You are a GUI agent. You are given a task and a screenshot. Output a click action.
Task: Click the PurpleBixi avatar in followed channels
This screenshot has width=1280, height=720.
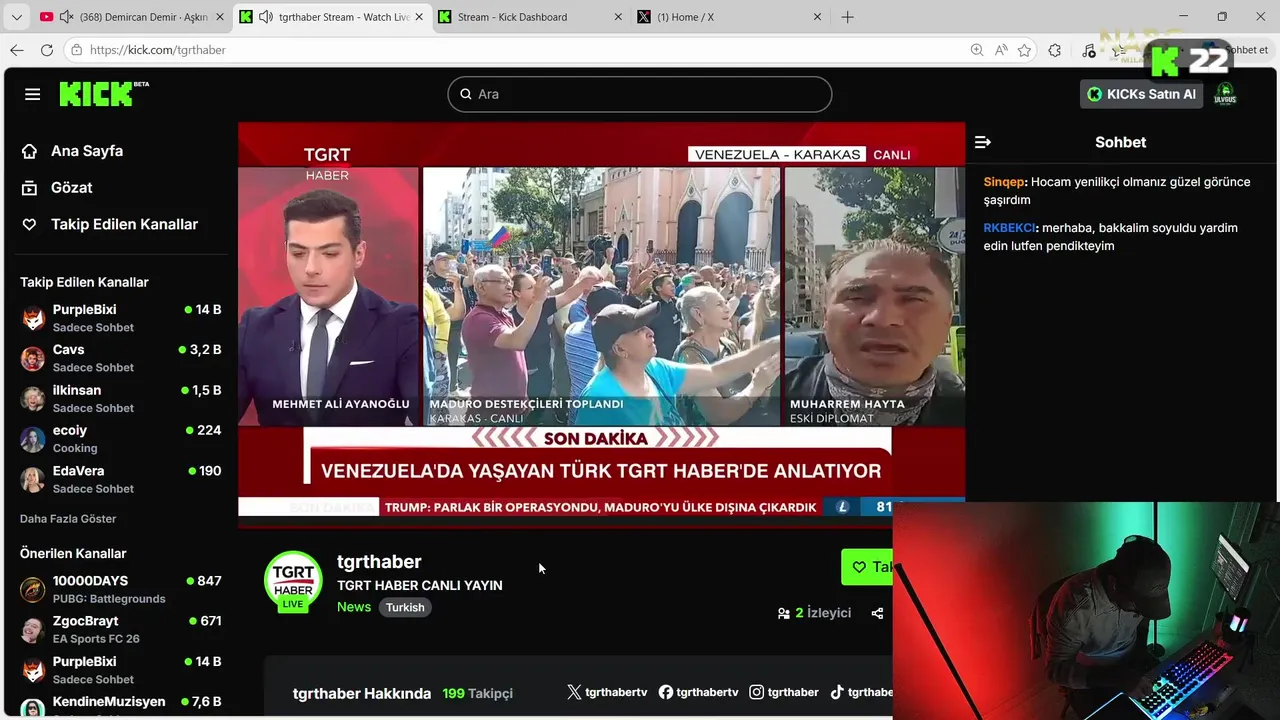click(x=33, y=318)
